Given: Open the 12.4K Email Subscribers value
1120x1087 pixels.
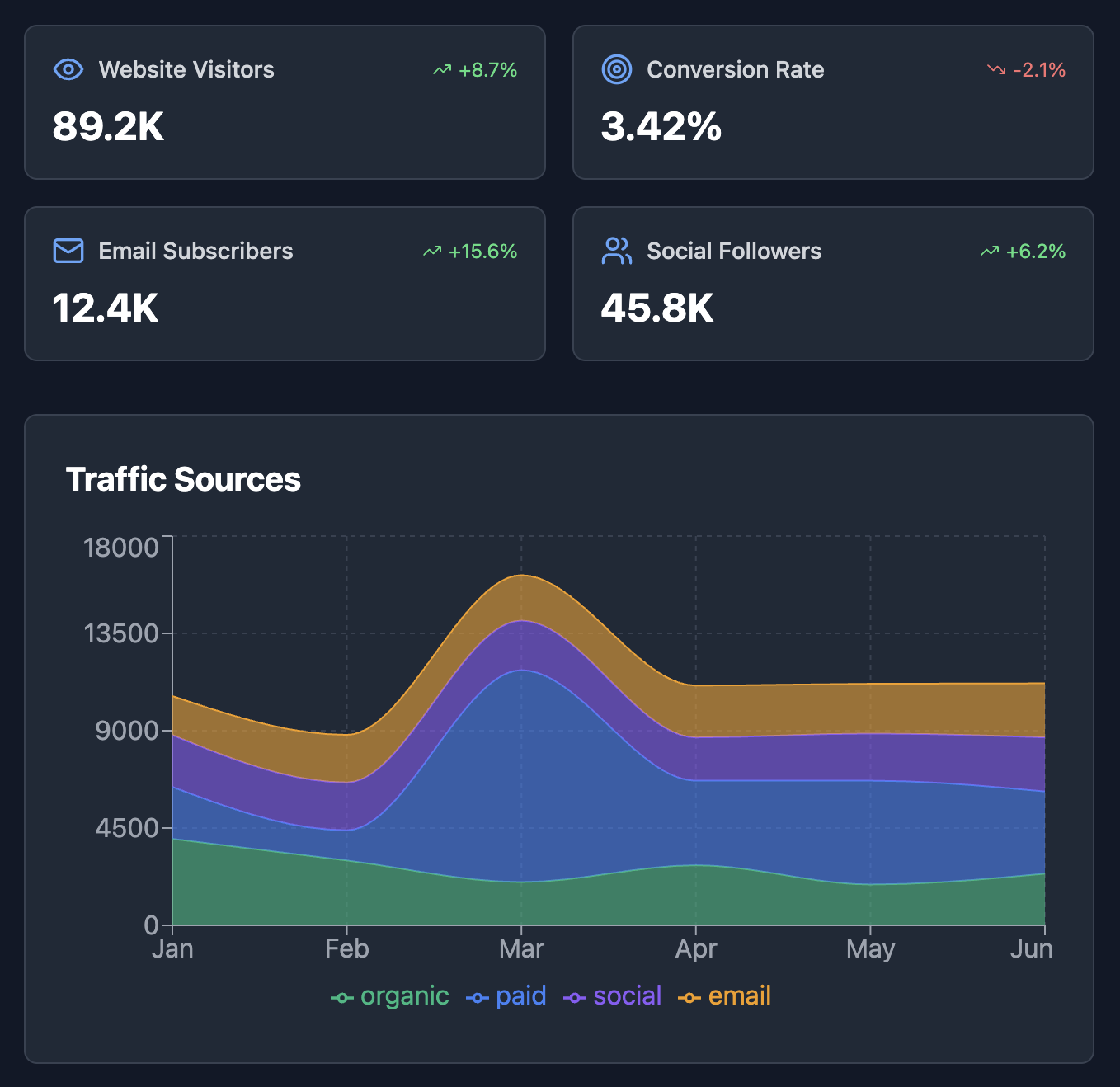Looking at the screenshot, I should click(x=105, y=308).
